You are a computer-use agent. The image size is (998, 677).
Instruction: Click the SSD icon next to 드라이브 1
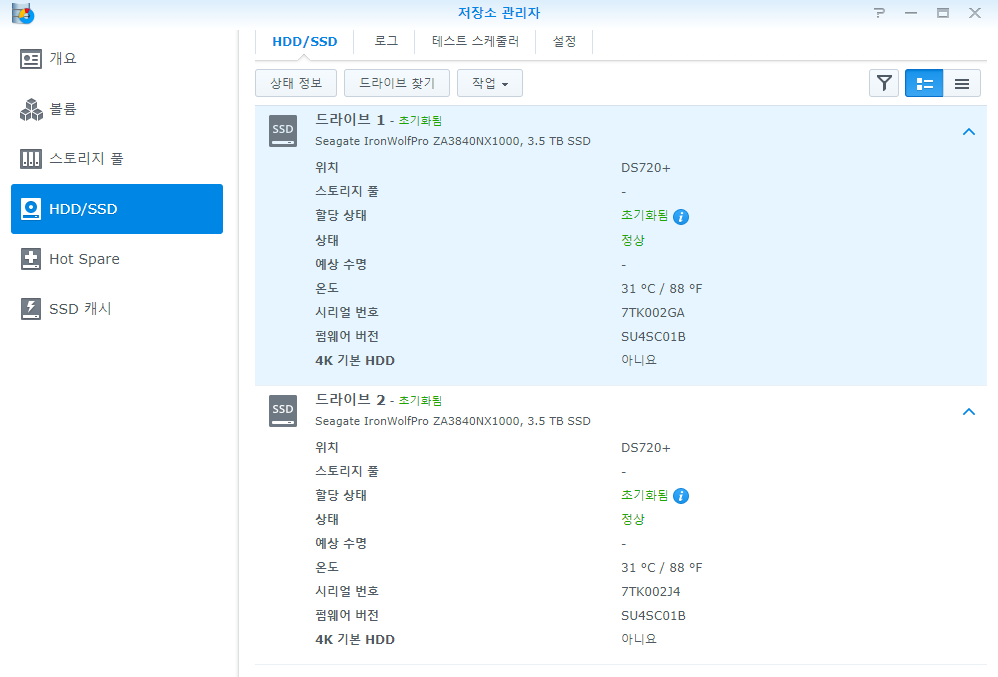pos(283,131)
